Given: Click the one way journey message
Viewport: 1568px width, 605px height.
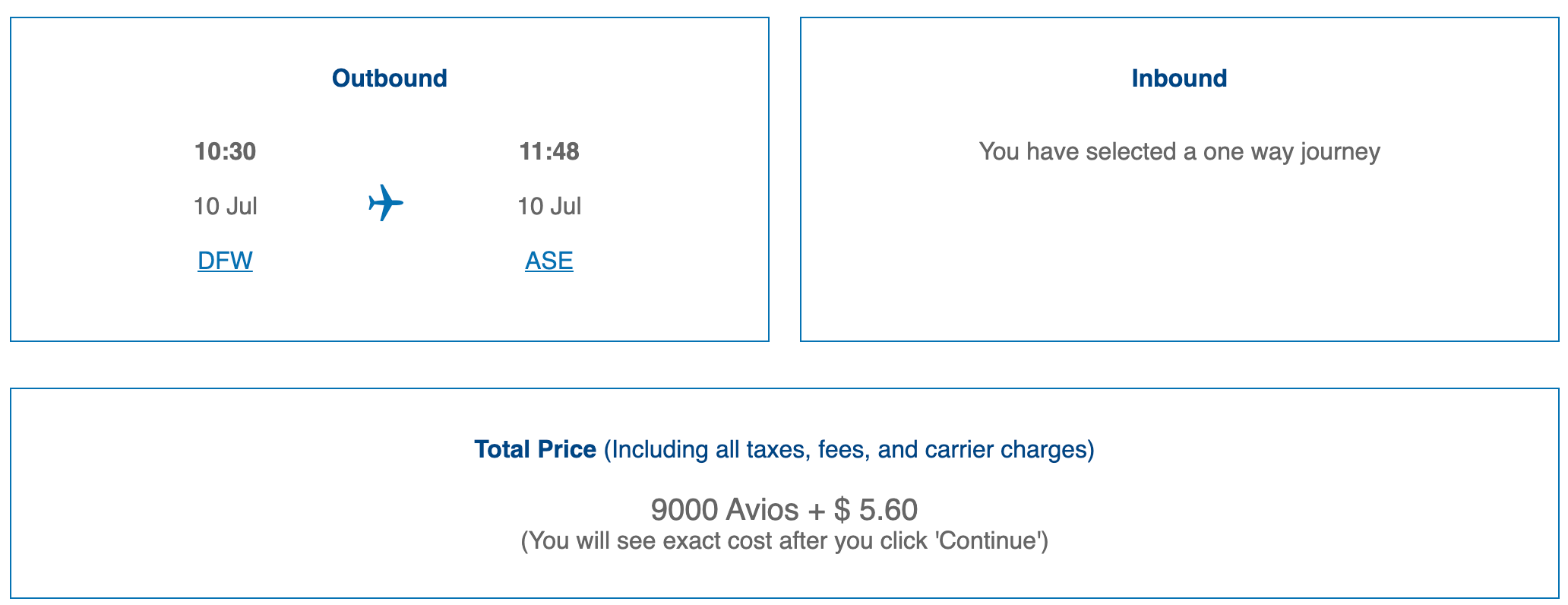Looking at the screenshot, I should point(1179,151).
